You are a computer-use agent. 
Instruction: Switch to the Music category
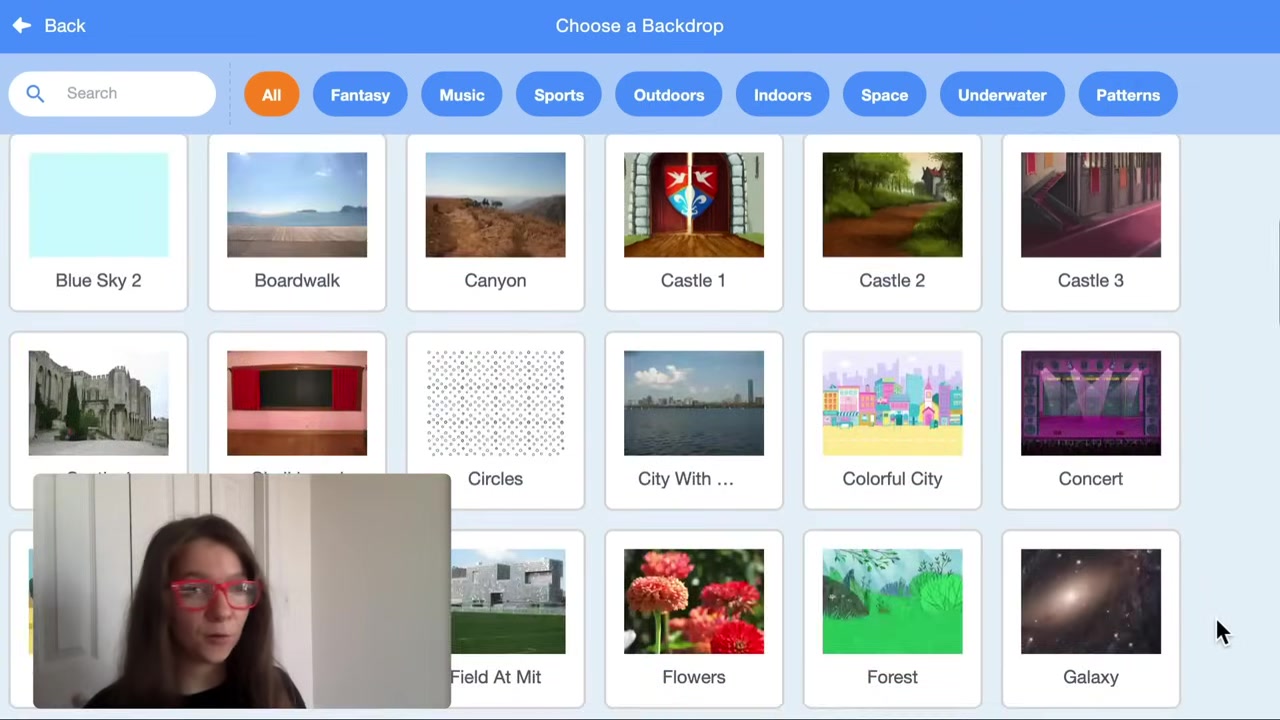[461, 95]
